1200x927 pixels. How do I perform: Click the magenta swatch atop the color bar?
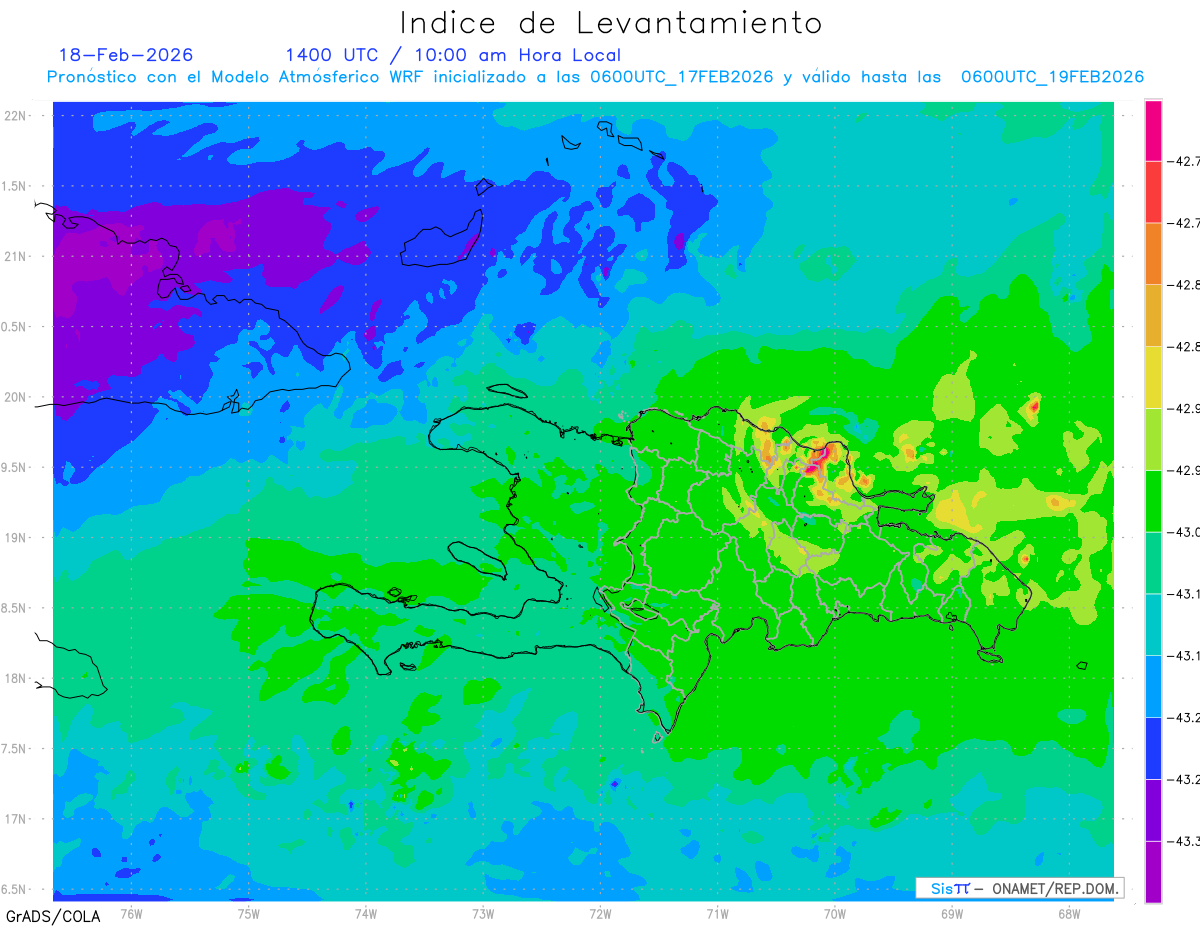1153,130
